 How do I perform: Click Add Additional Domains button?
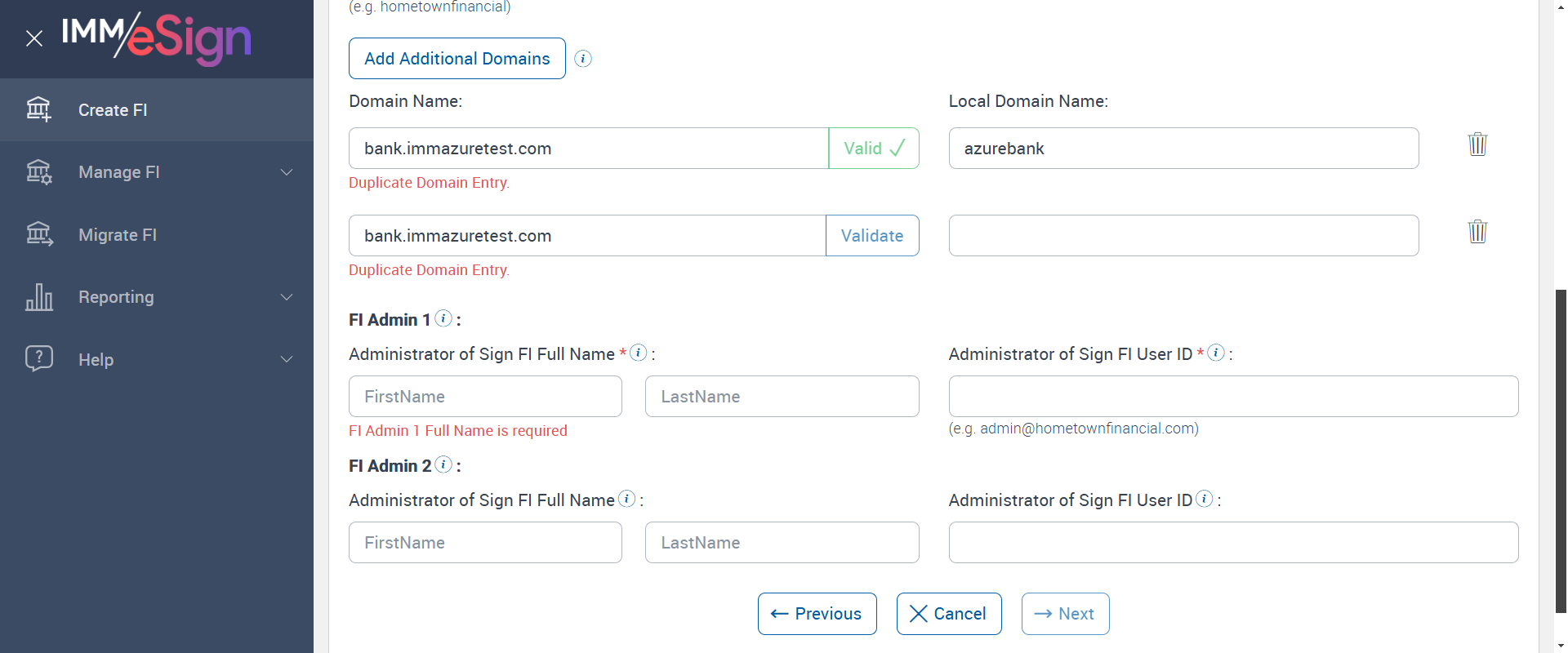tap(457, 59)
